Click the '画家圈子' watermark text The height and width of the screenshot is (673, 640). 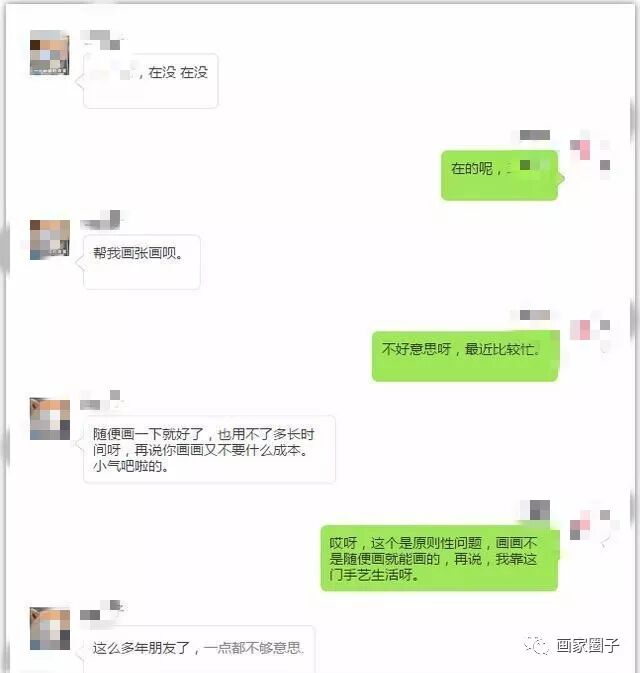point(587,645)
